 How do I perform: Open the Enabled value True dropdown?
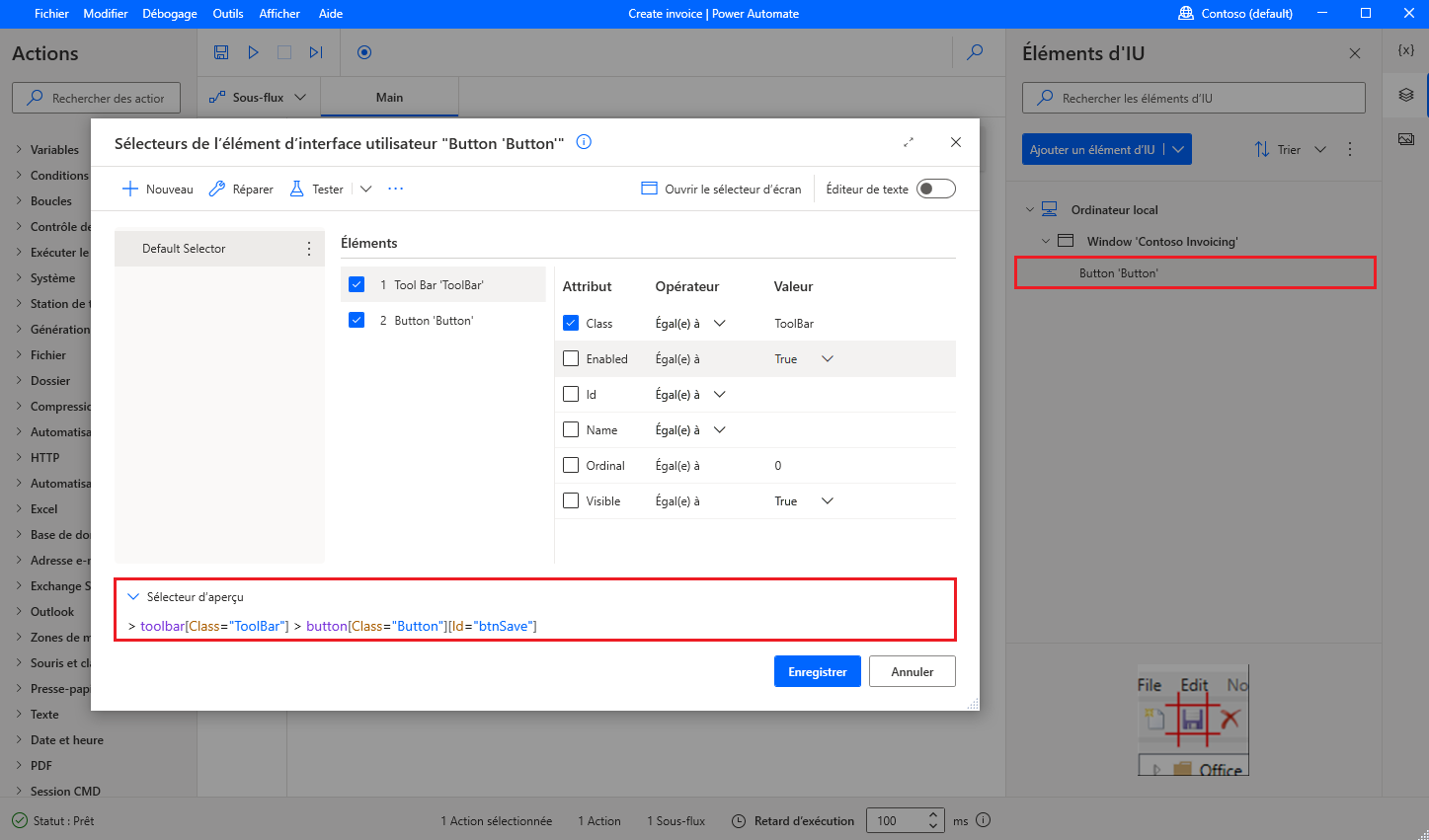(828, 358)
